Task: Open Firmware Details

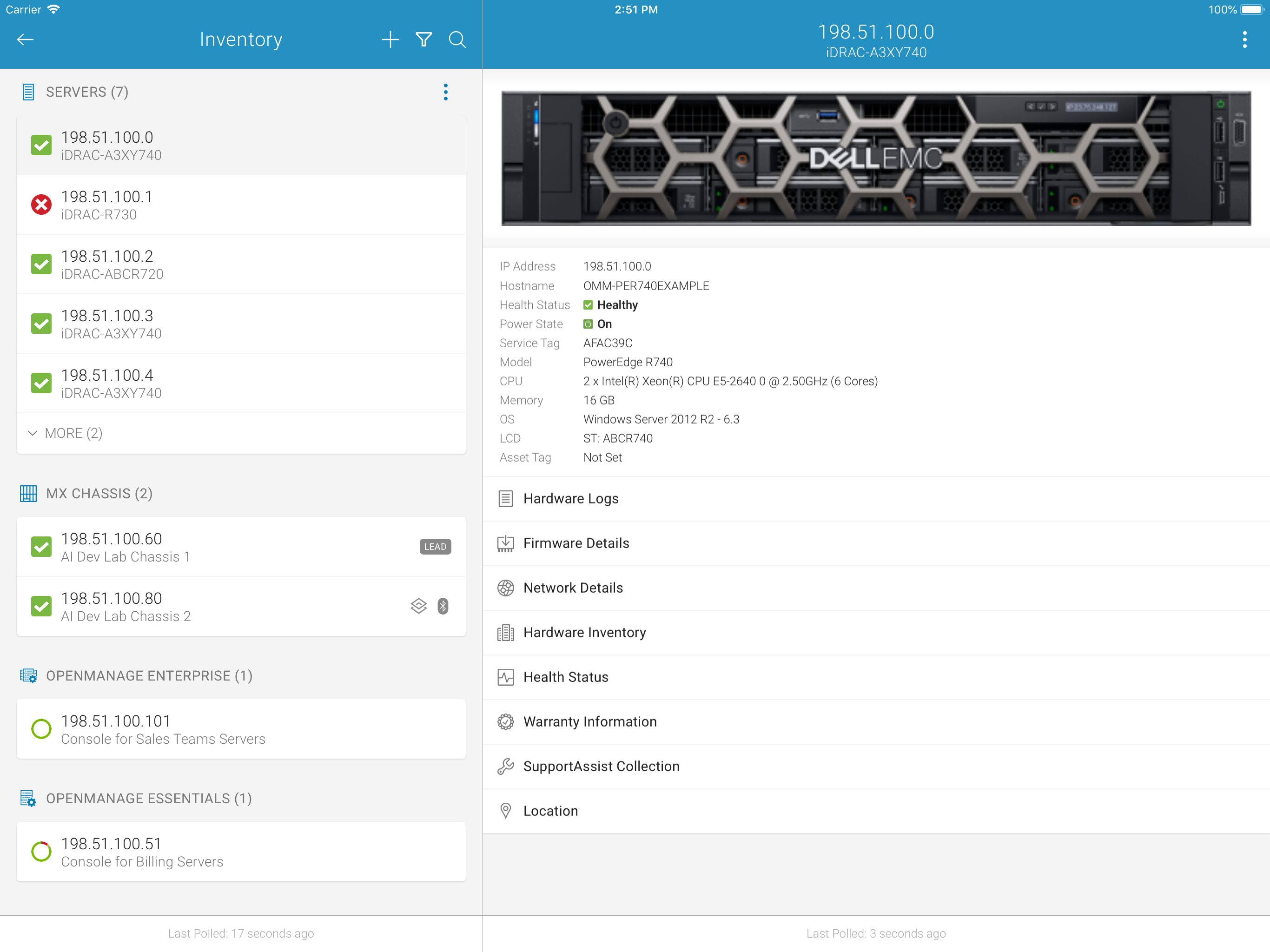Action: 576,543
